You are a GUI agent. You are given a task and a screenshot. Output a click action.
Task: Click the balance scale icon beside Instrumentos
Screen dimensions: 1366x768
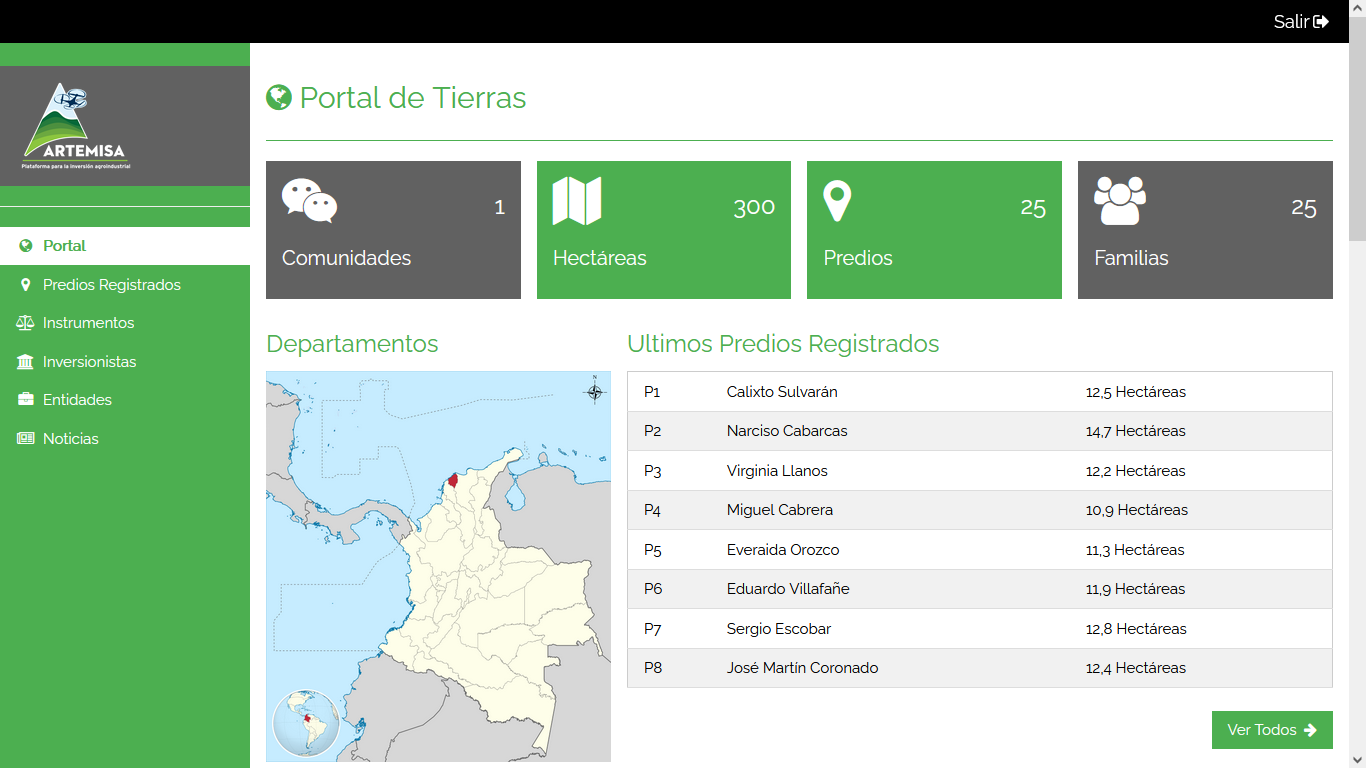click(25, 323)
